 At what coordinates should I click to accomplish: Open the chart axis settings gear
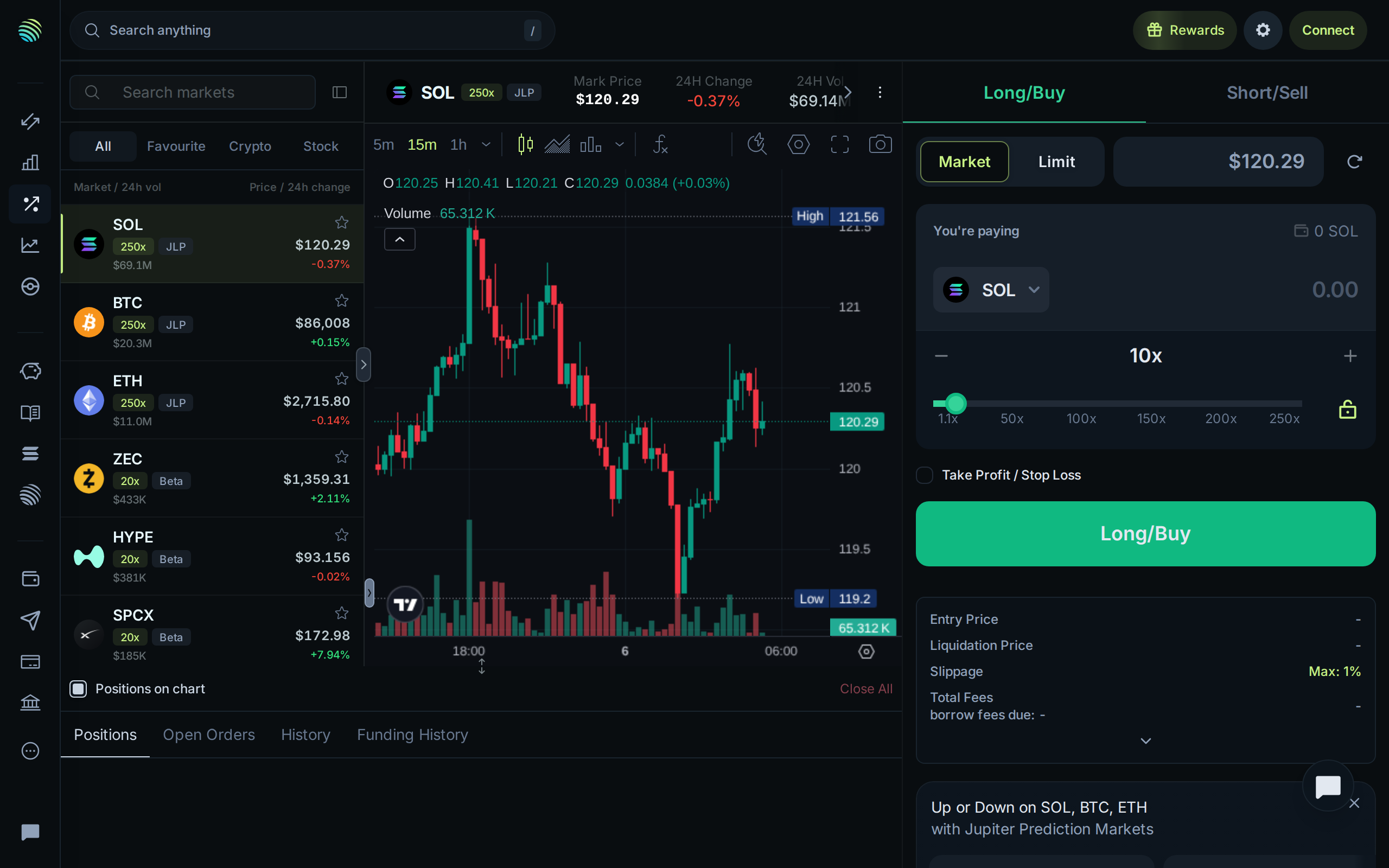(x=866, y=651)
